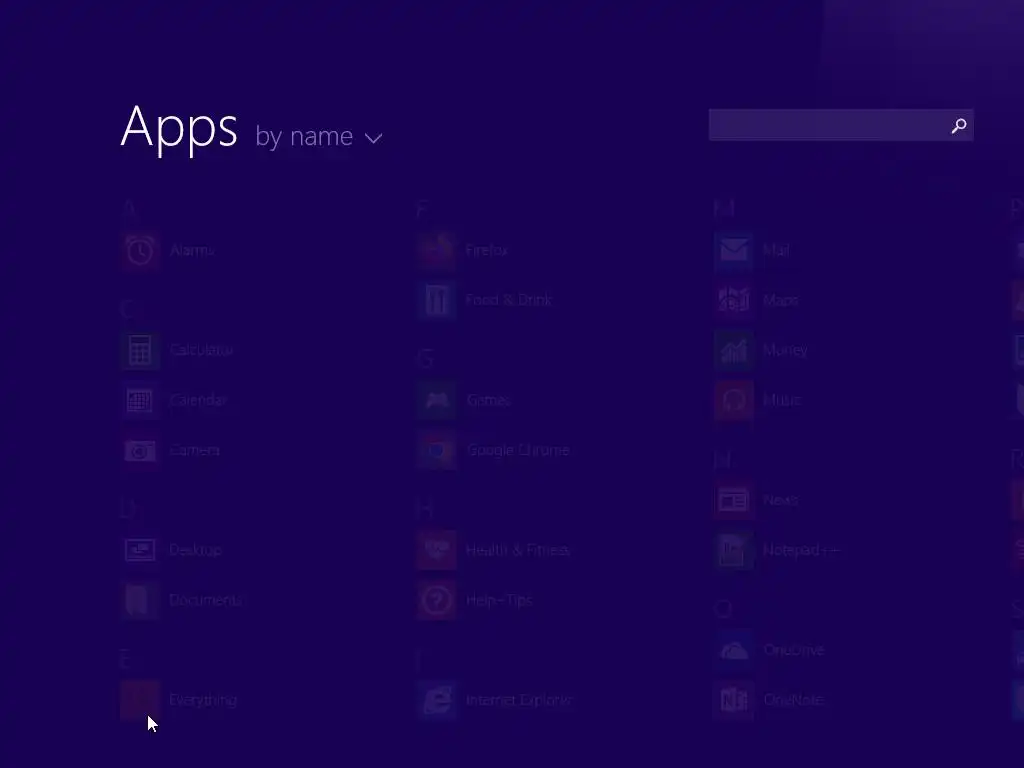Viewport: 1024px width, 768px height.
Task: Click the 'M' group letter header
Action: (x=724, y=209)
